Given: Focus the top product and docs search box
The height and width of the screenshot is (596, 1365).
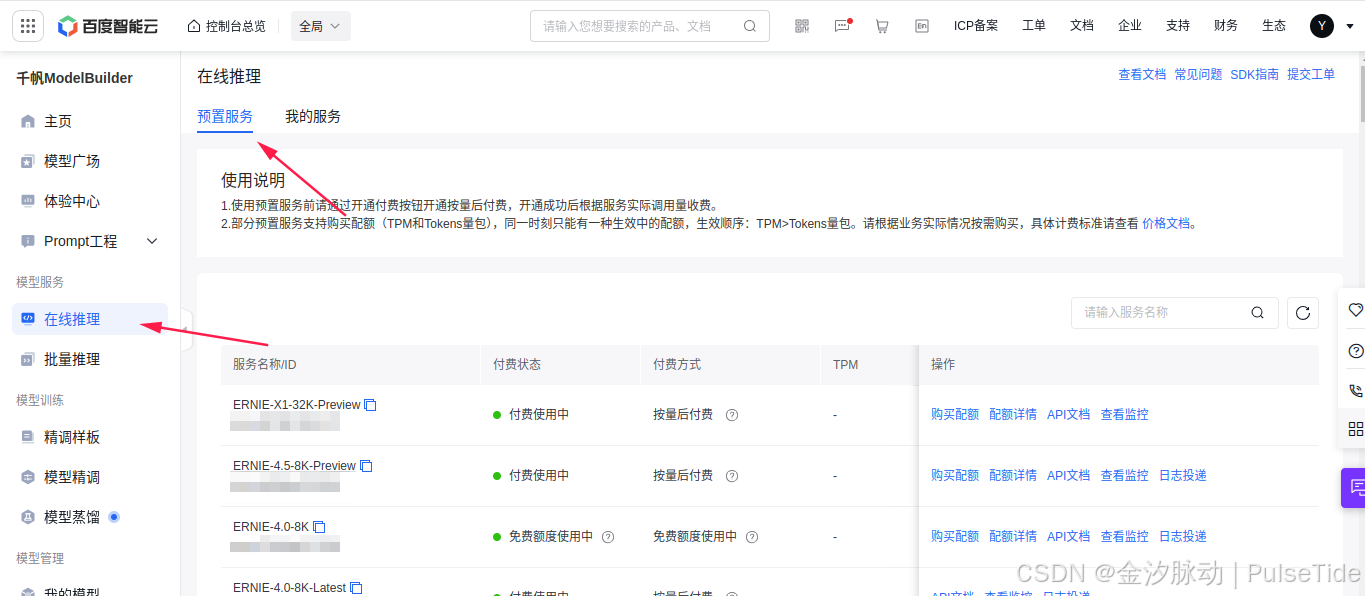Looking at the screenshot, I should pyautogui.click(x=650, y=26).
